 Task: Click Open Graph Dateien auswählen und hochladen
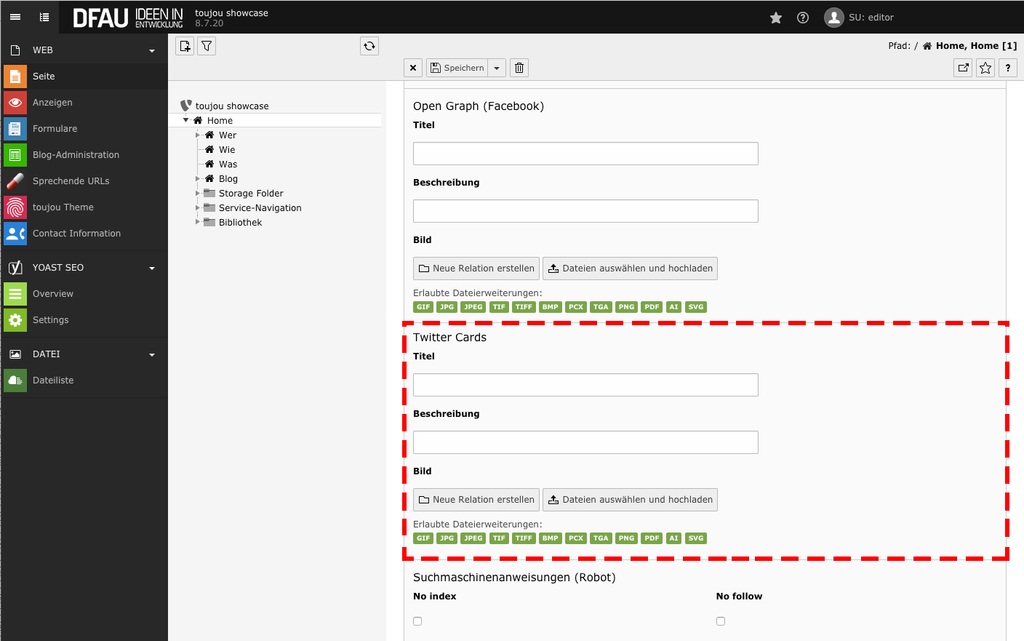click(630, 268)
